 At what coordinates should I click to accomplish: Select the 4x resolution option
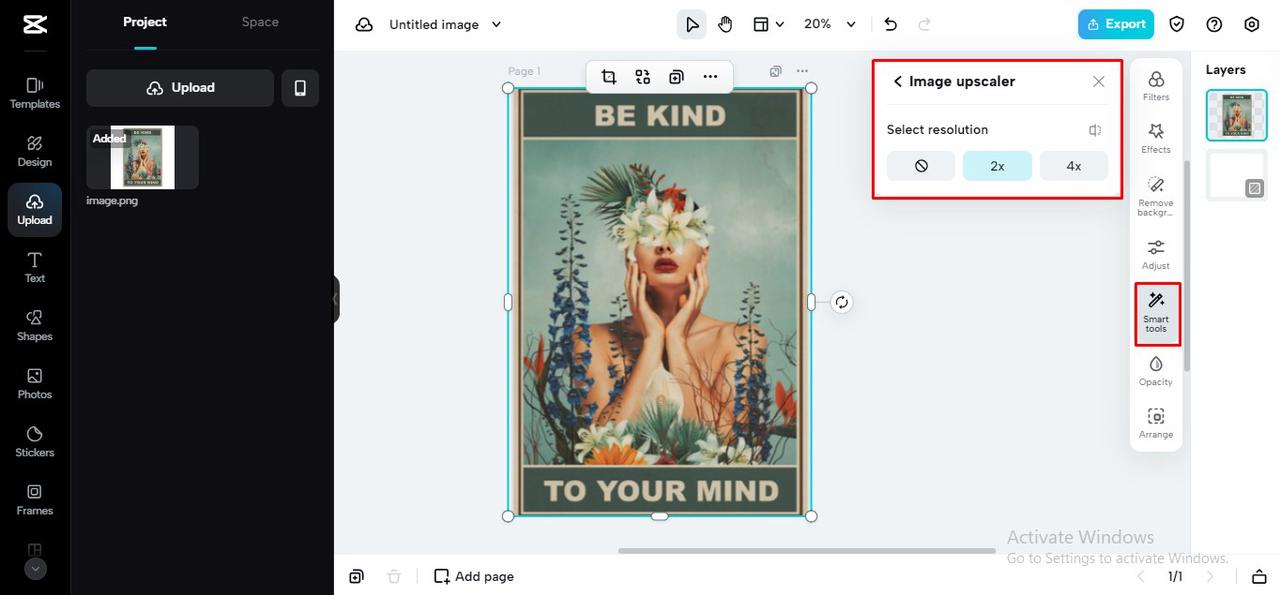point(1074,166)
